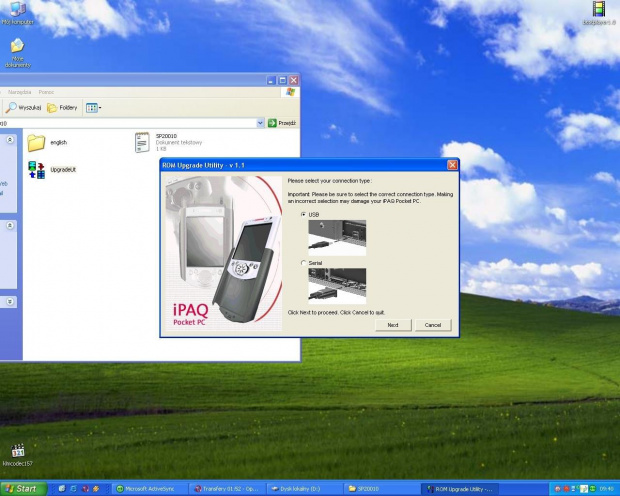Click Next to proceed with upgrade
Image resolution: width=620 pixels, height=496 pixels.
[x=393, y=325]
